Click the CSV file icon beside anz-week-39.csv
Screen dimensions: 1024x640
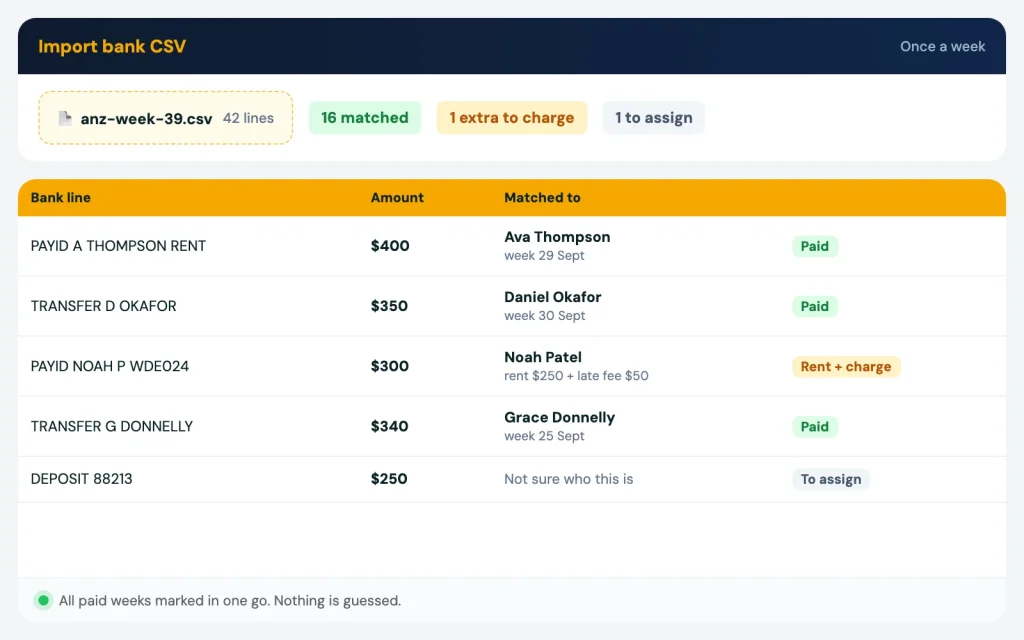coord(65,118)
